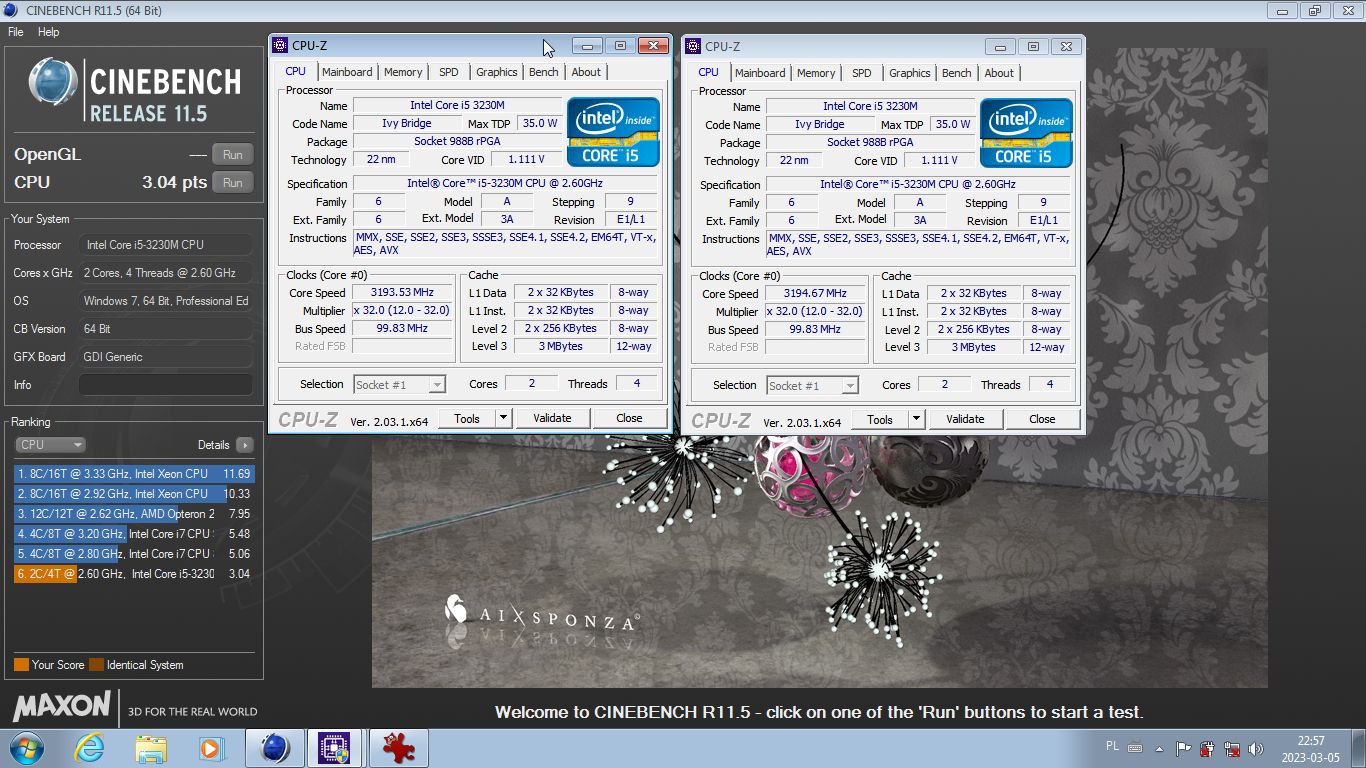The height and width of the screenshot is (768, 1366).
Task: Select ranking entry 12C/12T AMD Opteron
Action: coord(134,514)
